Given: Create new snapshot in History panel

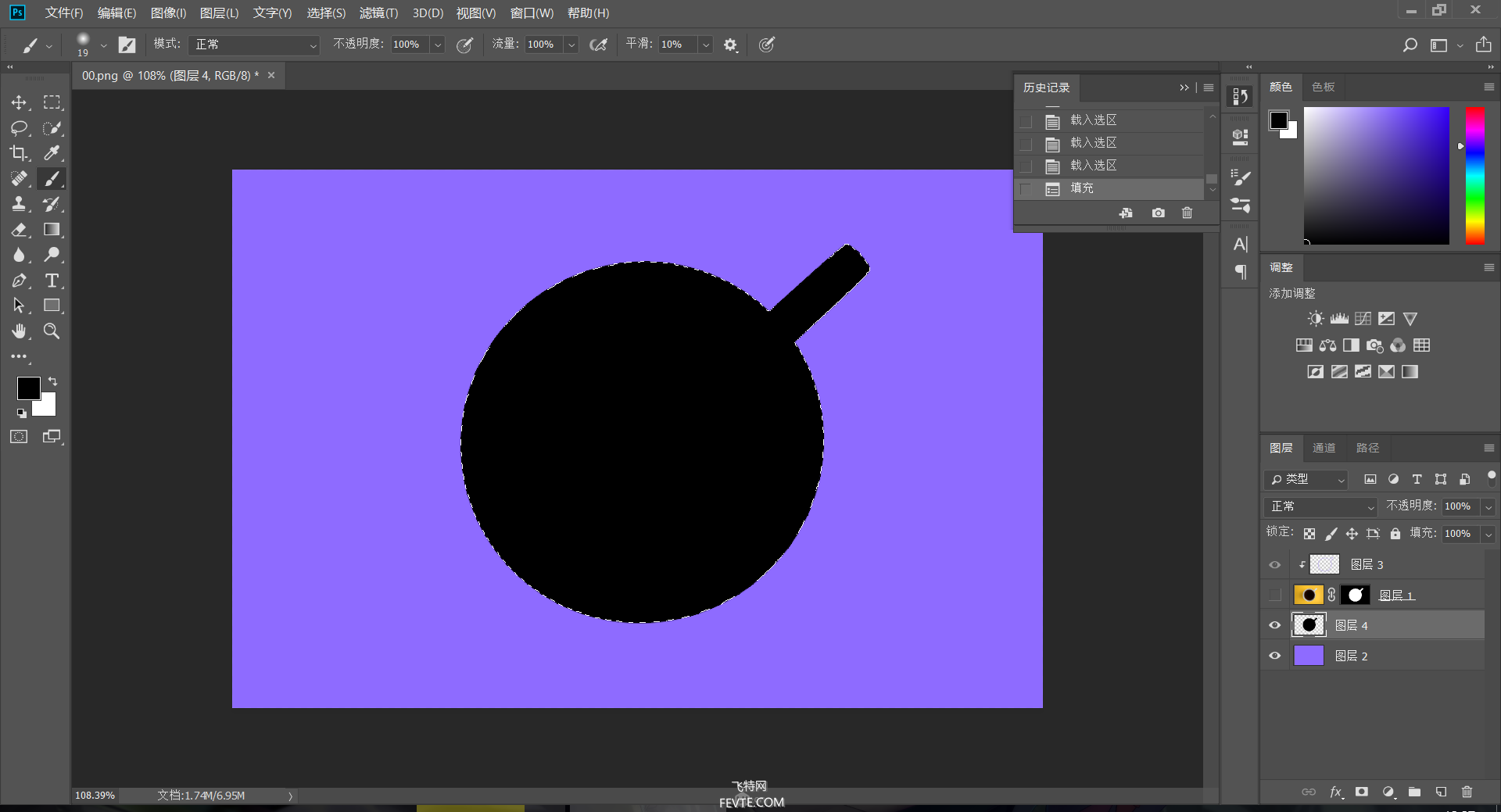Looking at the screenshot, I should pos(1158,213).
